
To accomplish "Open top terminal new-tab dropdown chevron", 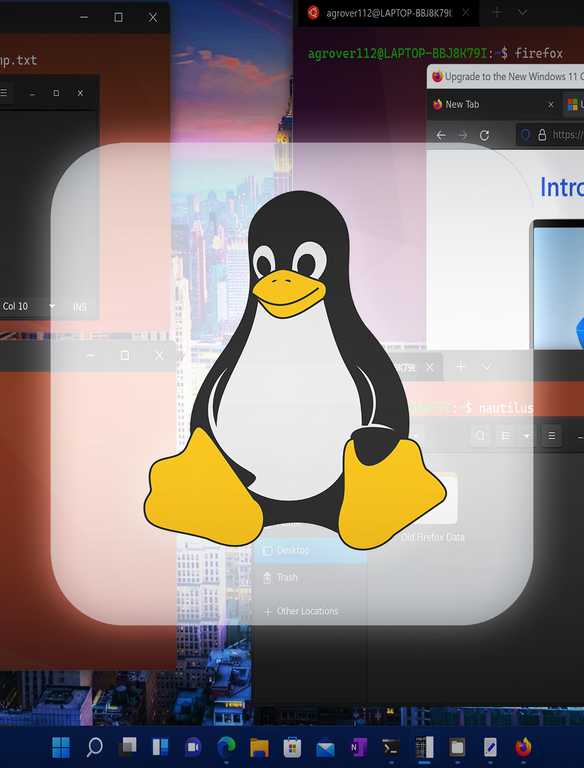I will pos(522,13).
